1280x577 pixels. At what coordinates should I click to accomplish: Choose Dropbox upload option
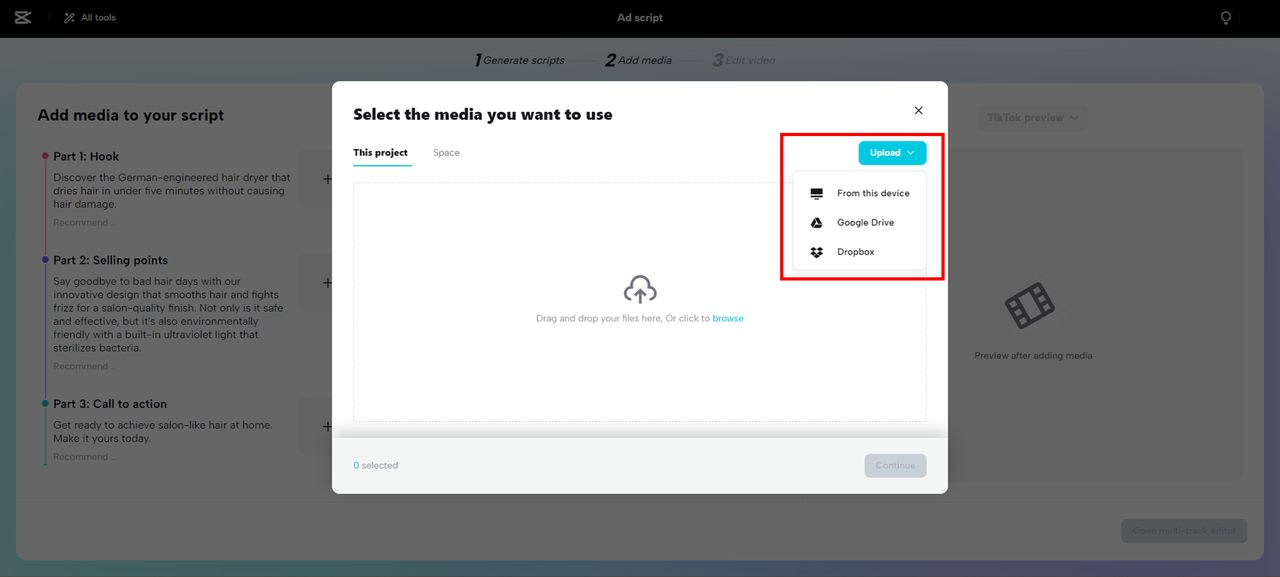(860, 252)
